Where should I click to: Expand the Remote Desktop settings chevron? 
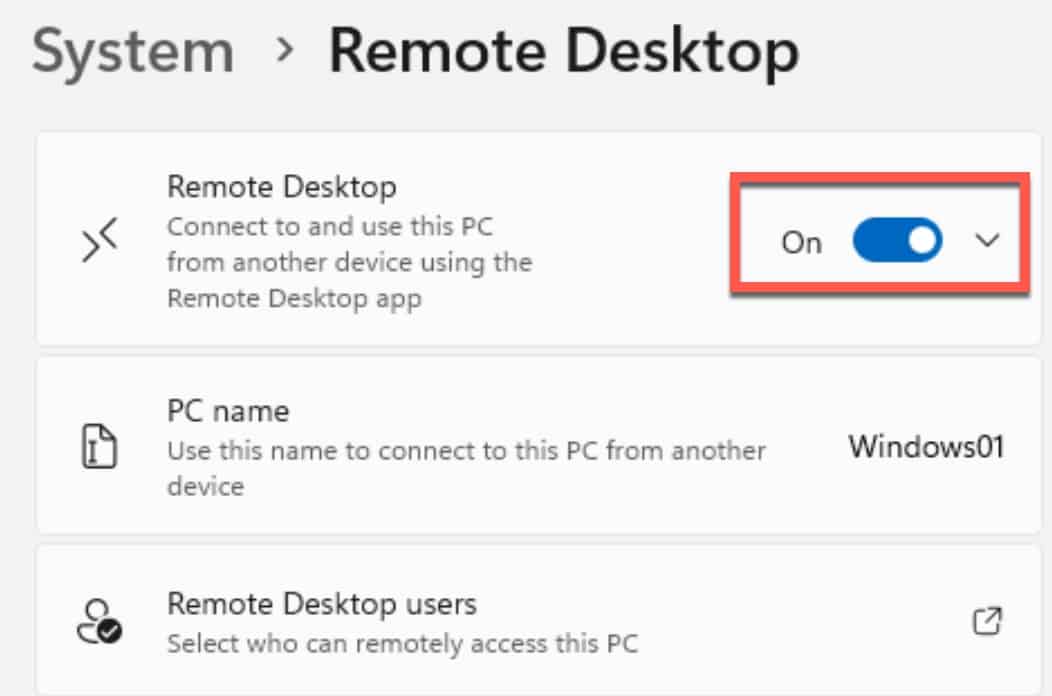point(987,240)
